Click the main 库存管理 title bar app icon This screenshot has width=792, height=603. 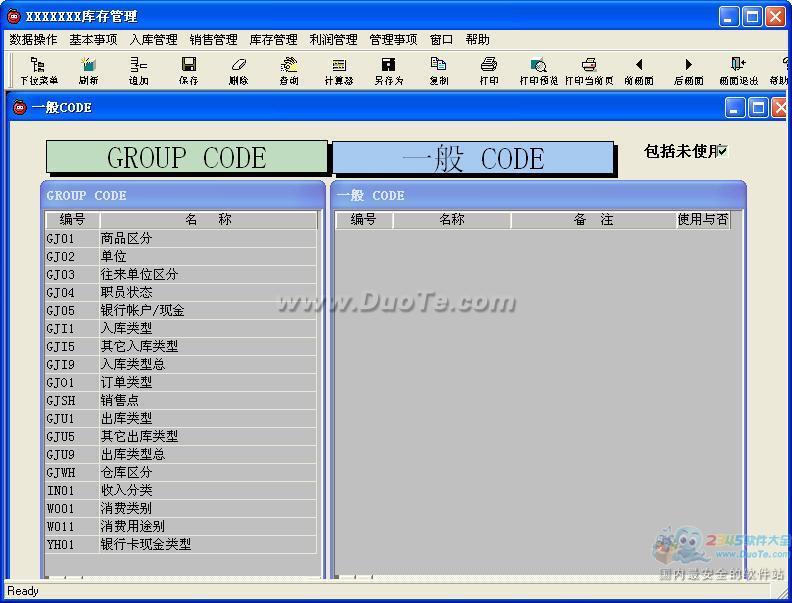14,16
